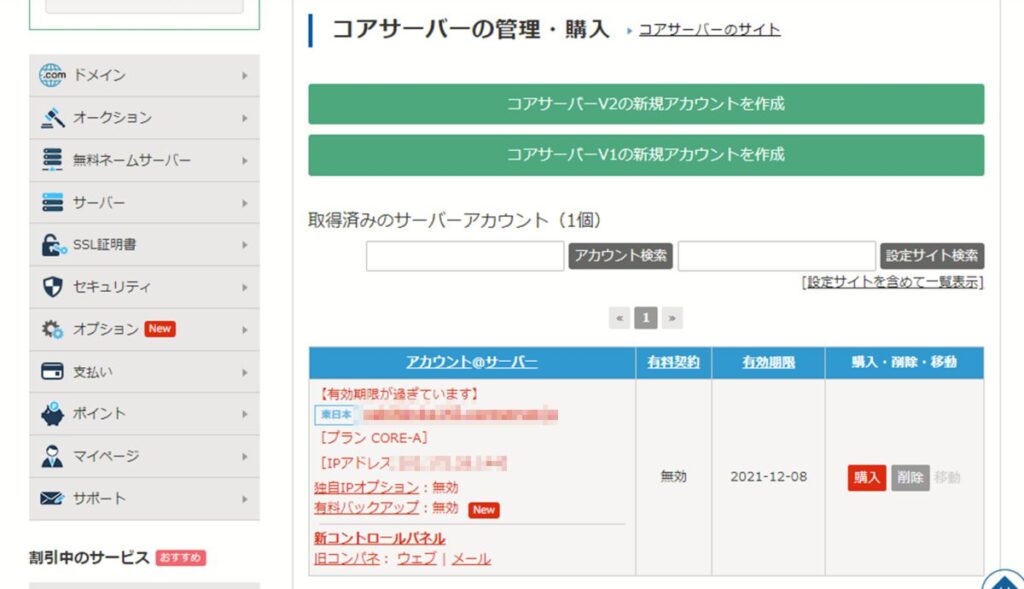This screenshot has height=589, width=1024.
Task: Click コアサーバーV2の新規アカウントを作成 button
Action: pos(646,104)
